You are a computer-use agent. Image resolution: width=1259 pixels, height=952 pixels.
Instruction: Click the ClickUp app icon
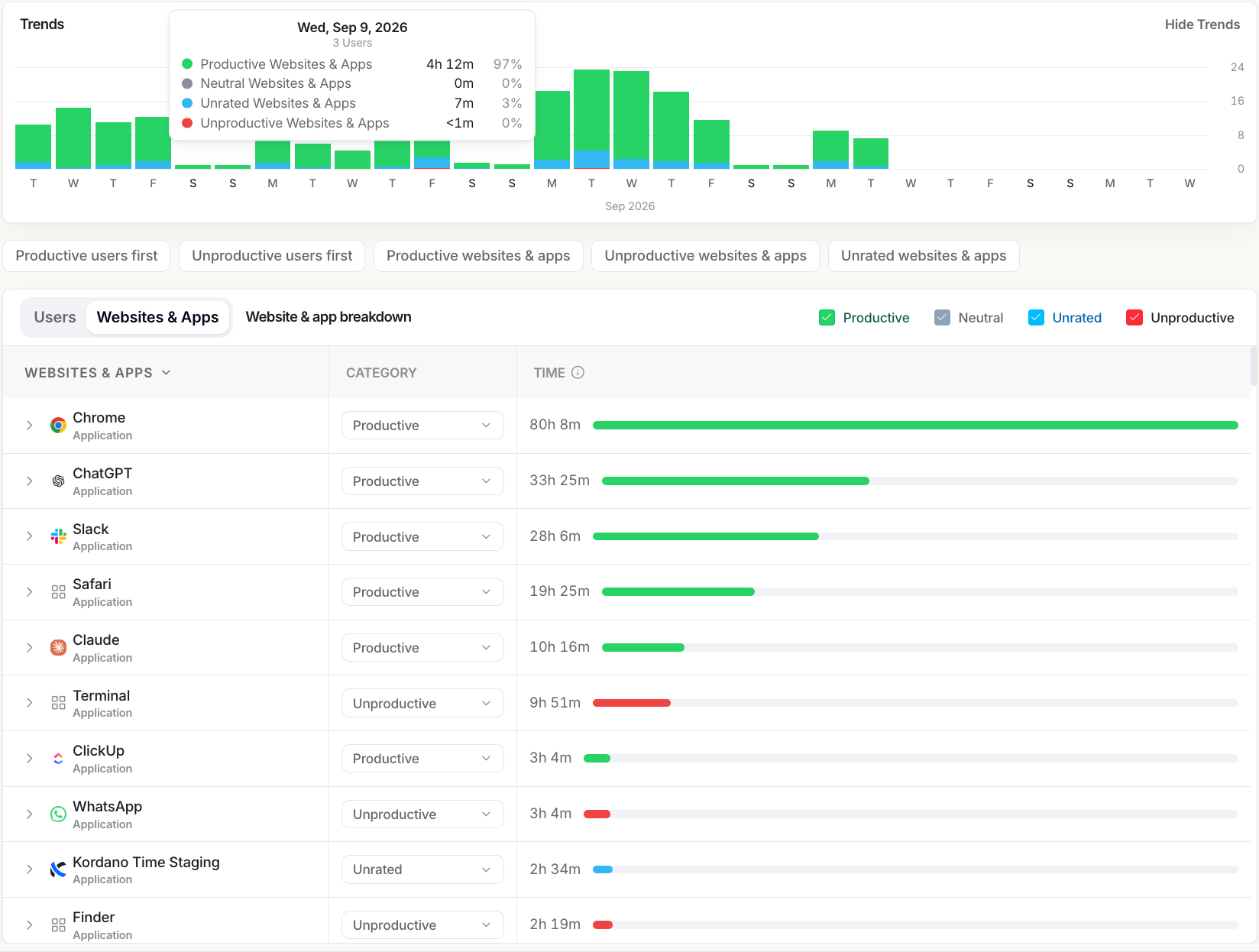coord(58,759)
